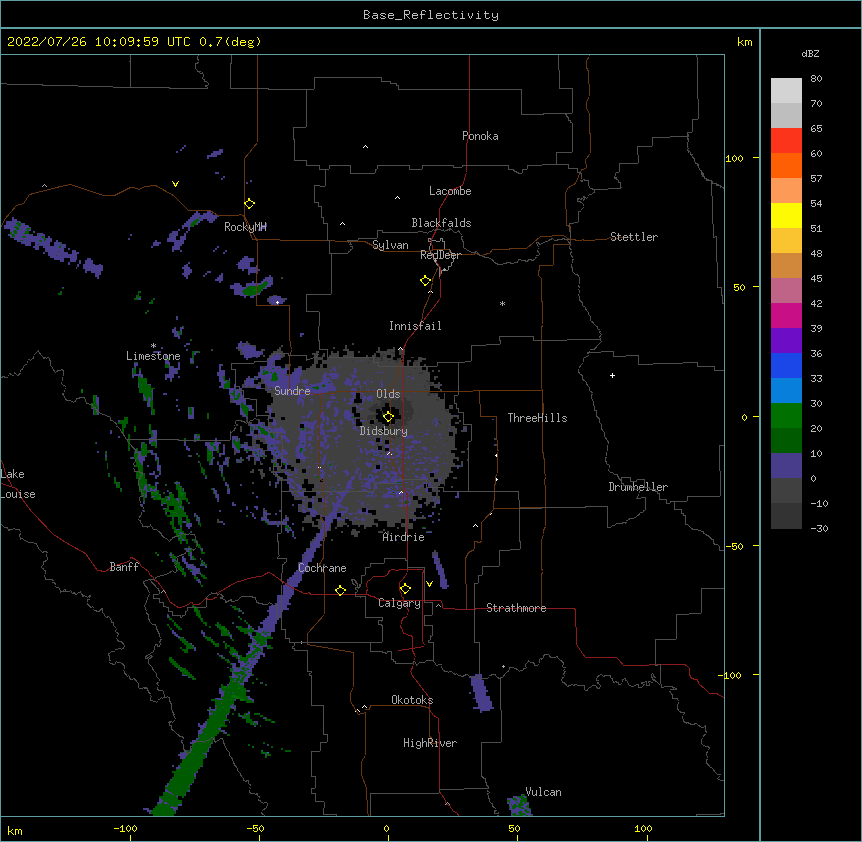Click the Drumheller label
The height and width of the screenshot is (842, 862).
[x=638, y=487]
